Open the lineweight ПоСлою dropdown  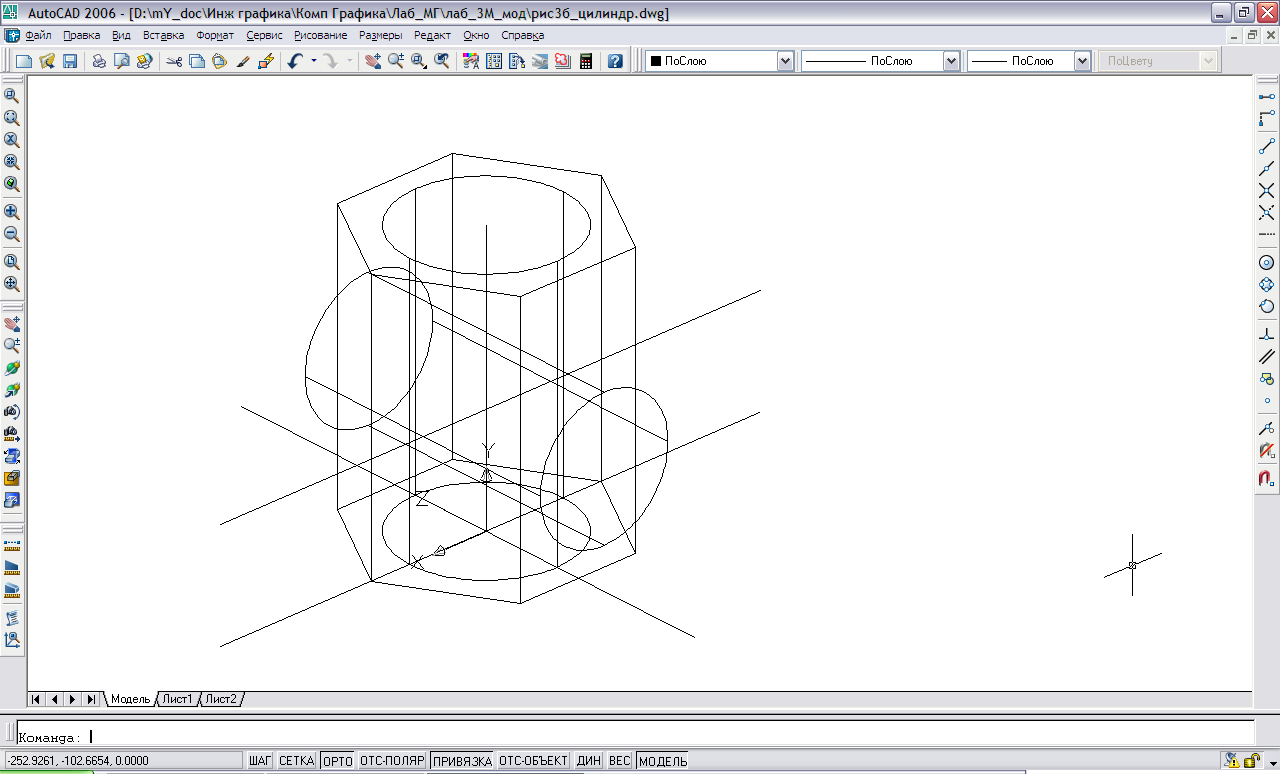click(x=1029, y=61)
